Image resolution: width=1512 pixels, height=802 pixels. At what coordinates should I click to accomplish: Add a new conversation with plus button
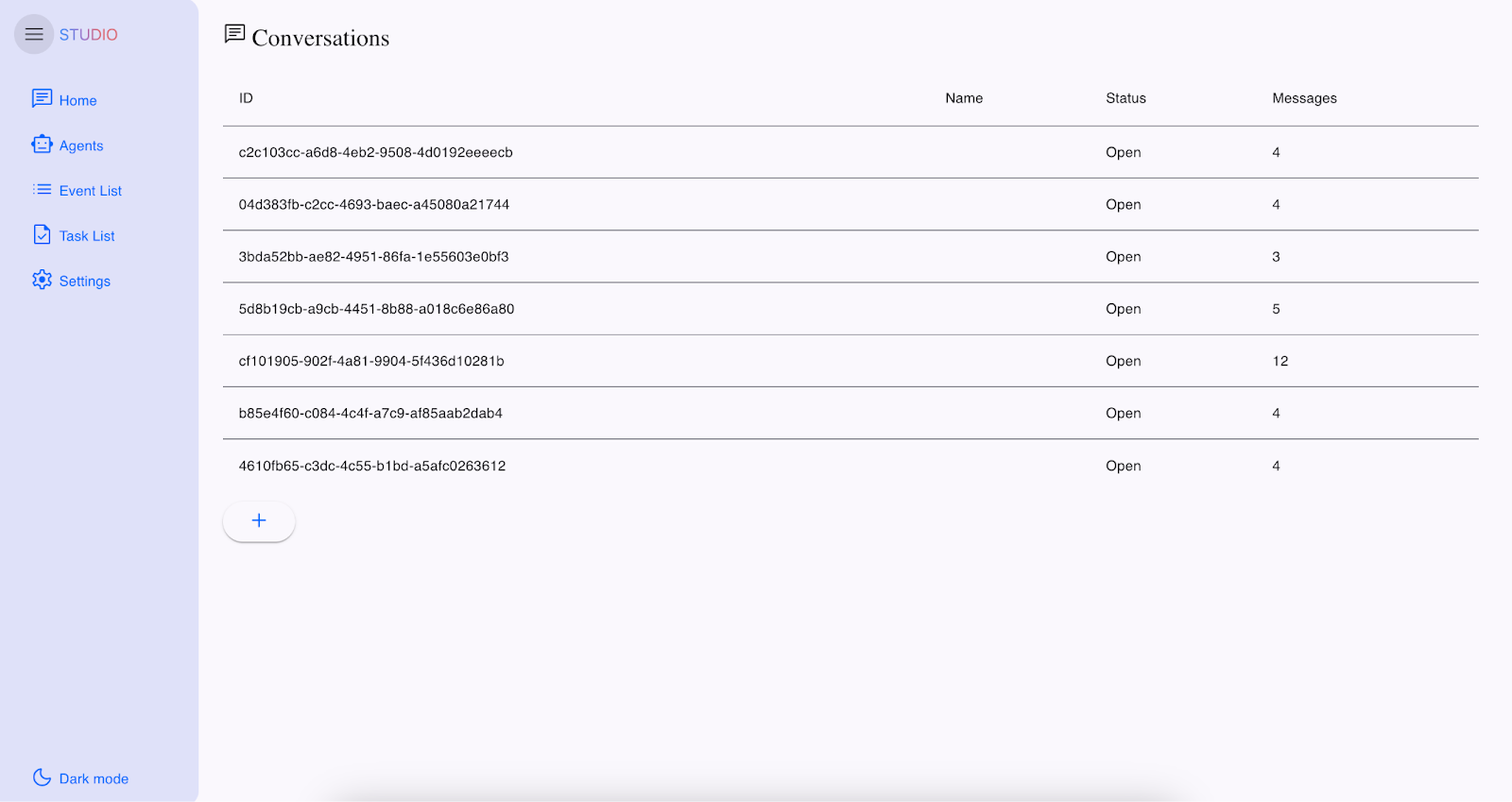259,520
